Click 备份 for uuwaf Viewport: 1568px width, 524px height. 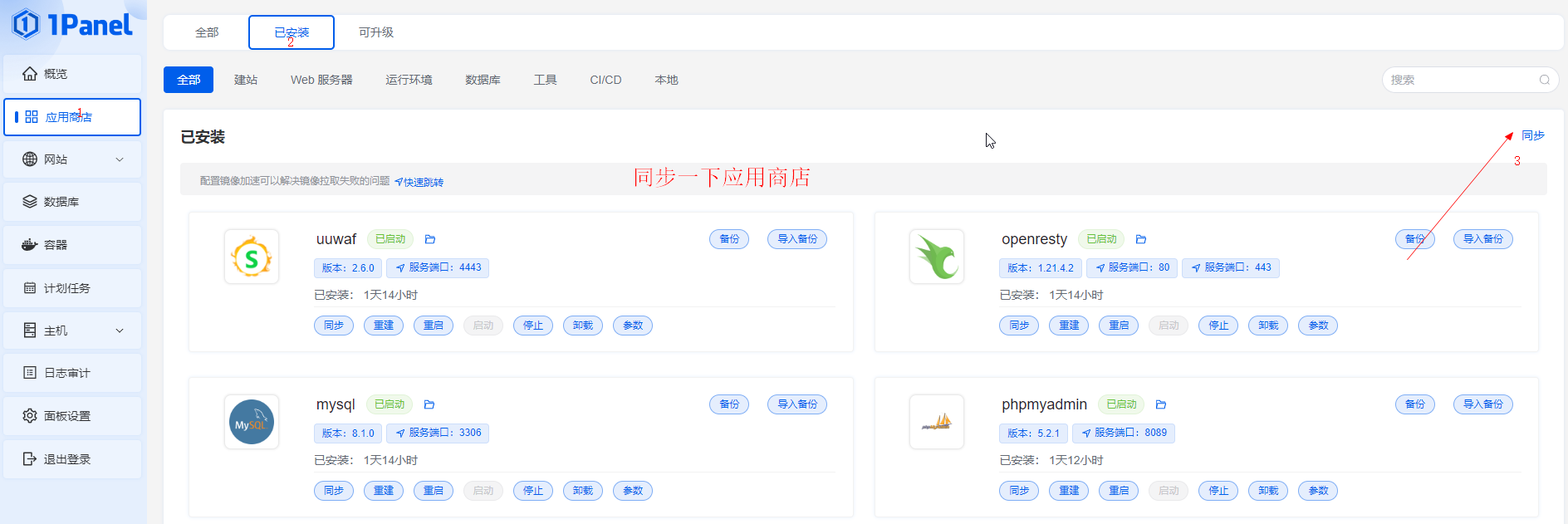729,239
